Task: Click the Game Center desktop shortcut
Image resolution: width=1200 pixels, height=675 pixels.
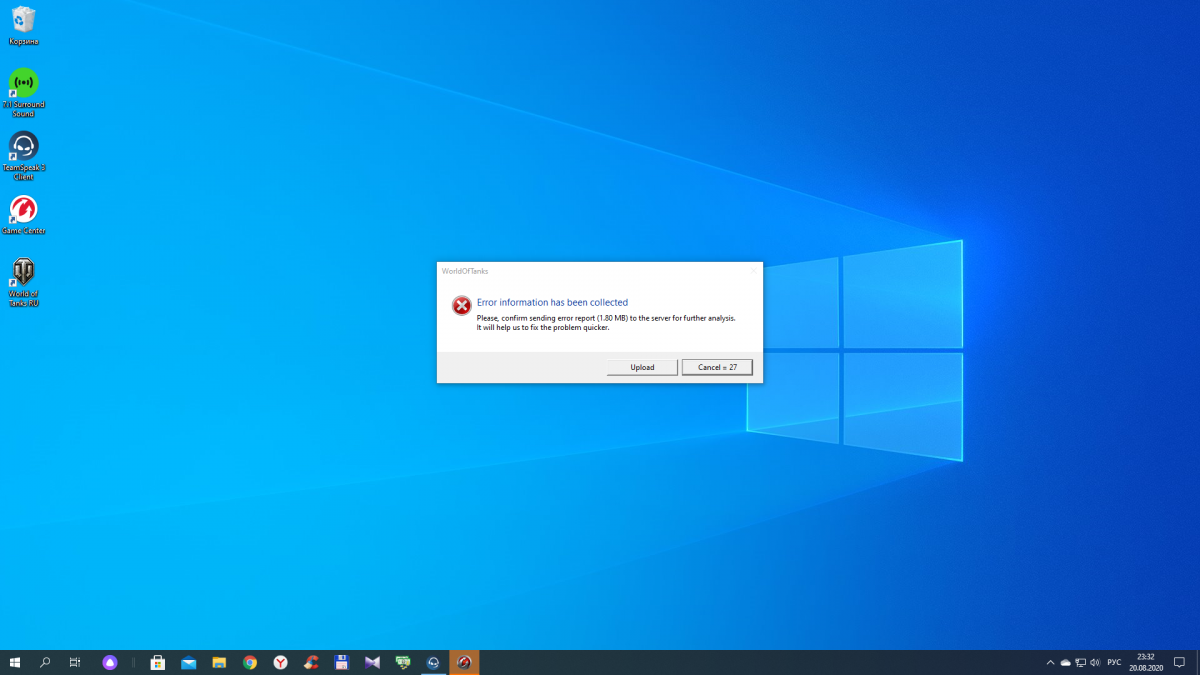Action: tap(23, 210)
